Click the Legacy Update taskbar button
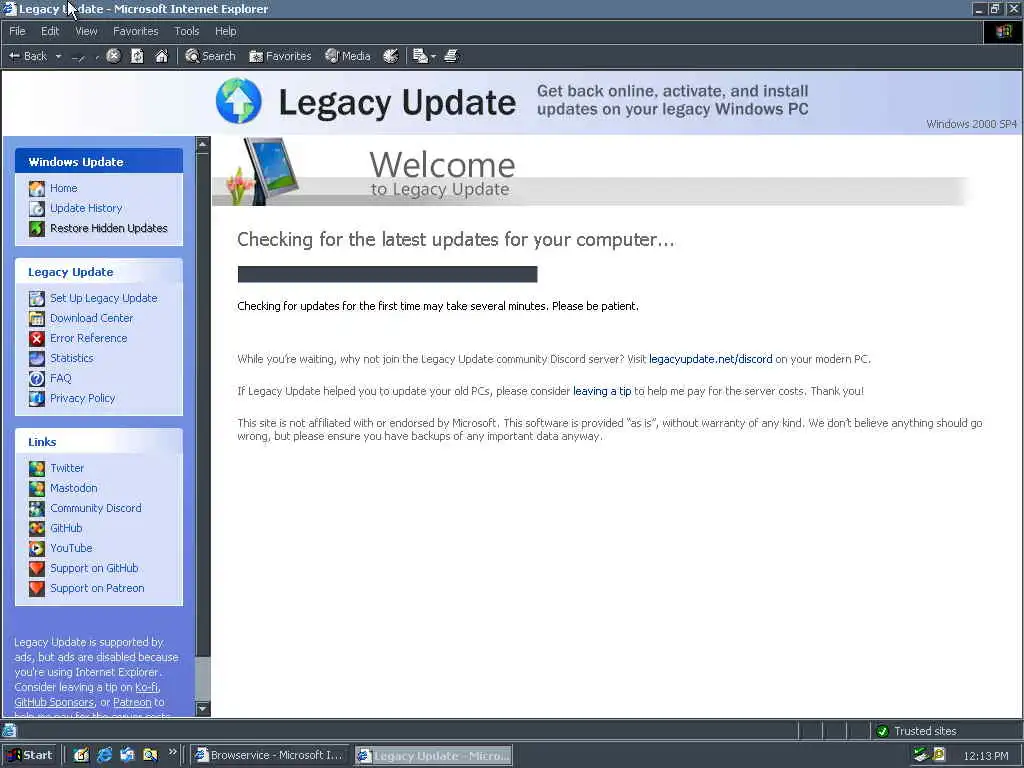Image resolution: width=1024 pixels, height=768 pixels. click(434, 755)
